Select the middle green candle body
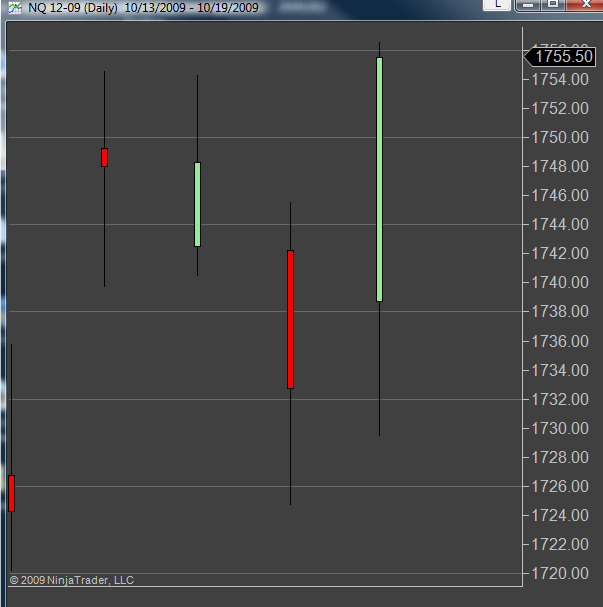This screenshot has height=607, width=603. coord(197,204)
